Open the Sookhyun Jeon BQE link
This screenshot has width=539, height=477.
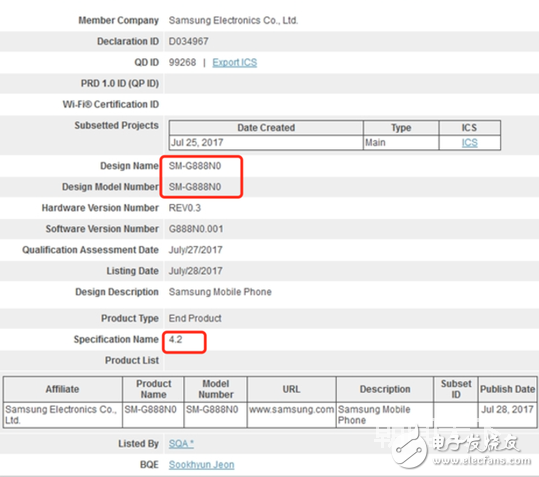point(201,465)
